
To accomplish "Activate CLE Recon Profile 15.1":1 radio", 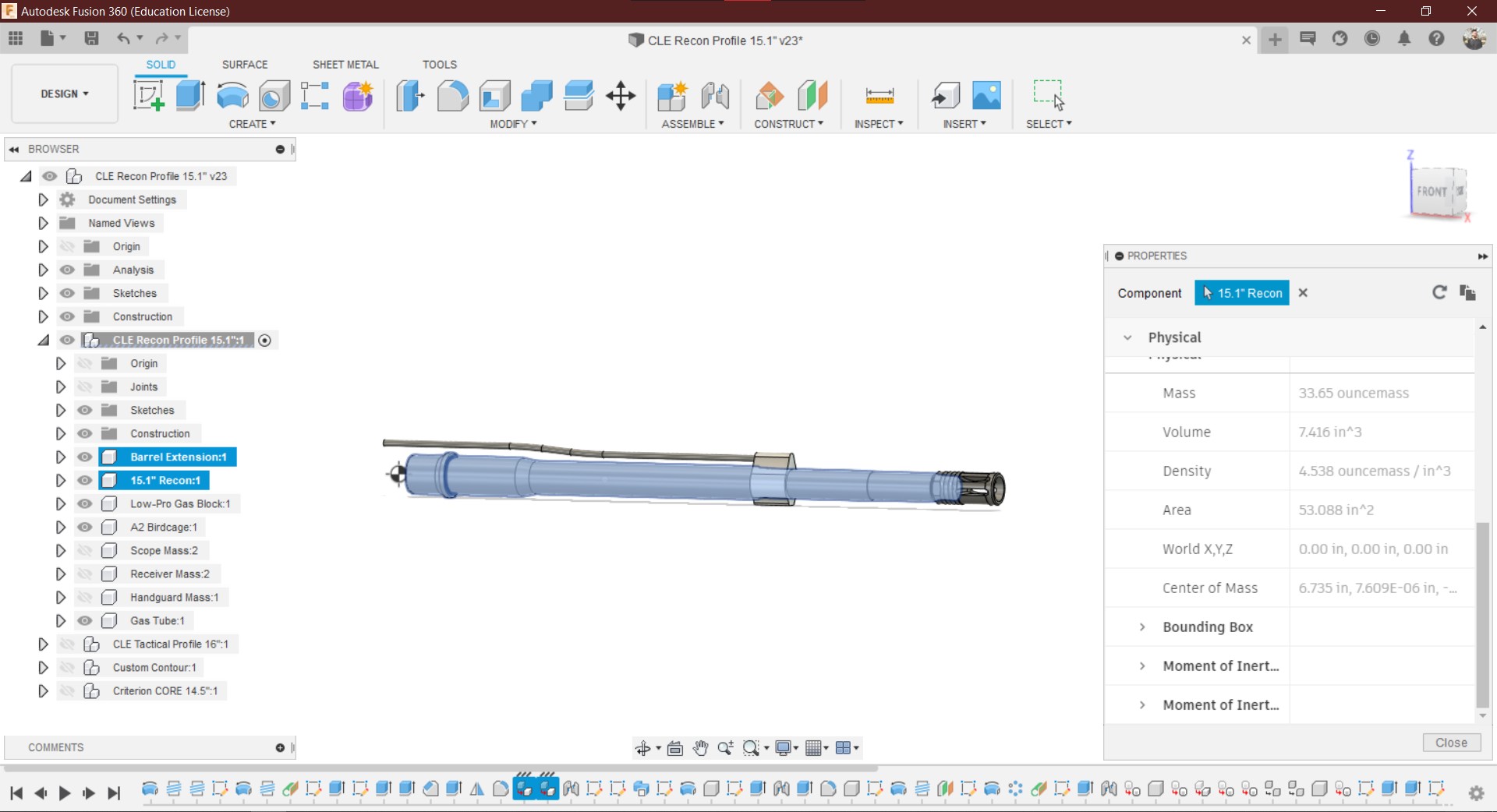I will 265,341.
